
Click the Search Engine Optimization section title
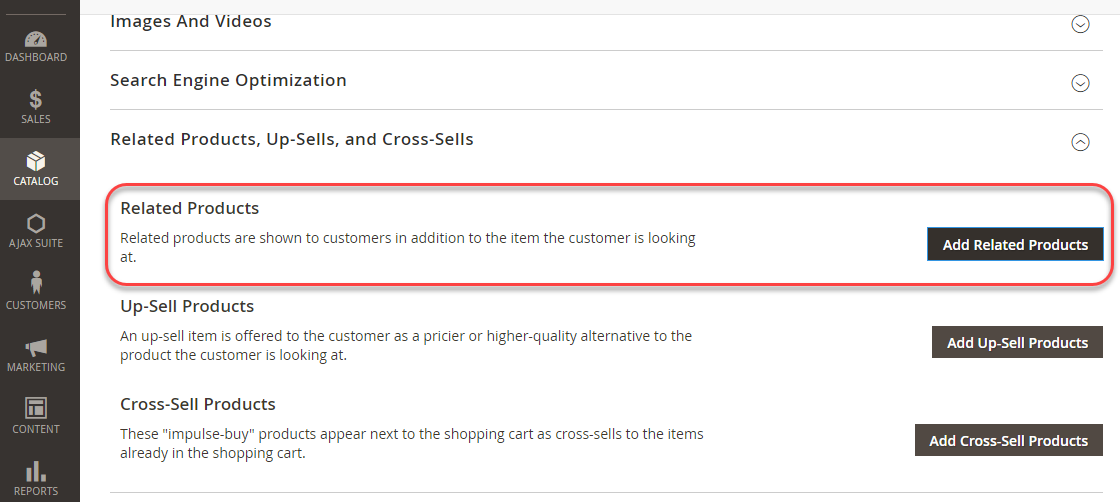tap(229, 80)
